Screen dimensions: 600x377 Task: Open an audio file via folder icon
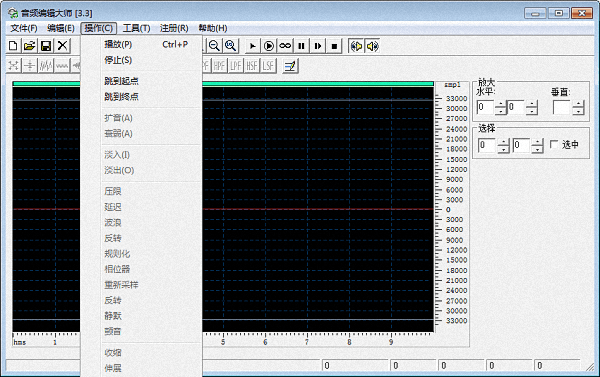click(x=29, y=46)
